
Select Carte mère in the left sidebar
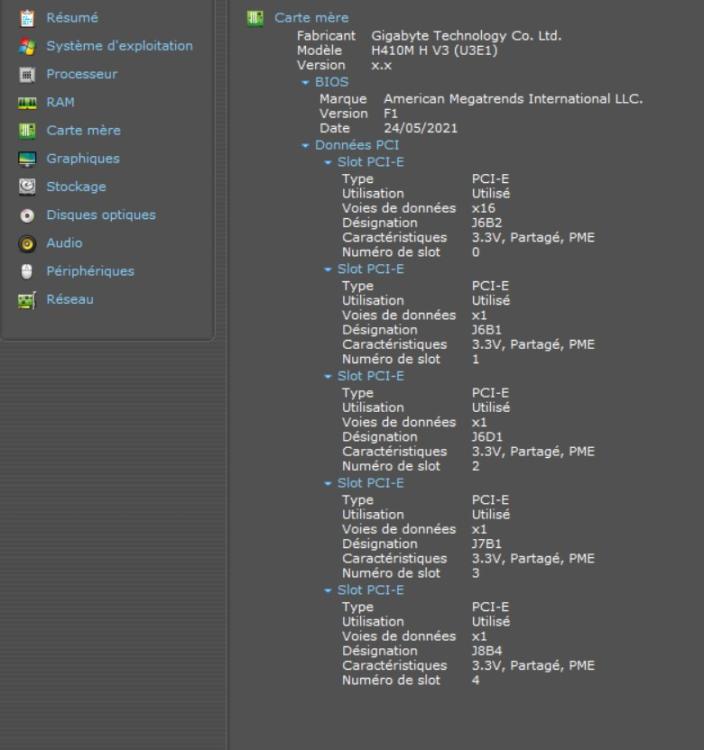click(x=83, y=131)
